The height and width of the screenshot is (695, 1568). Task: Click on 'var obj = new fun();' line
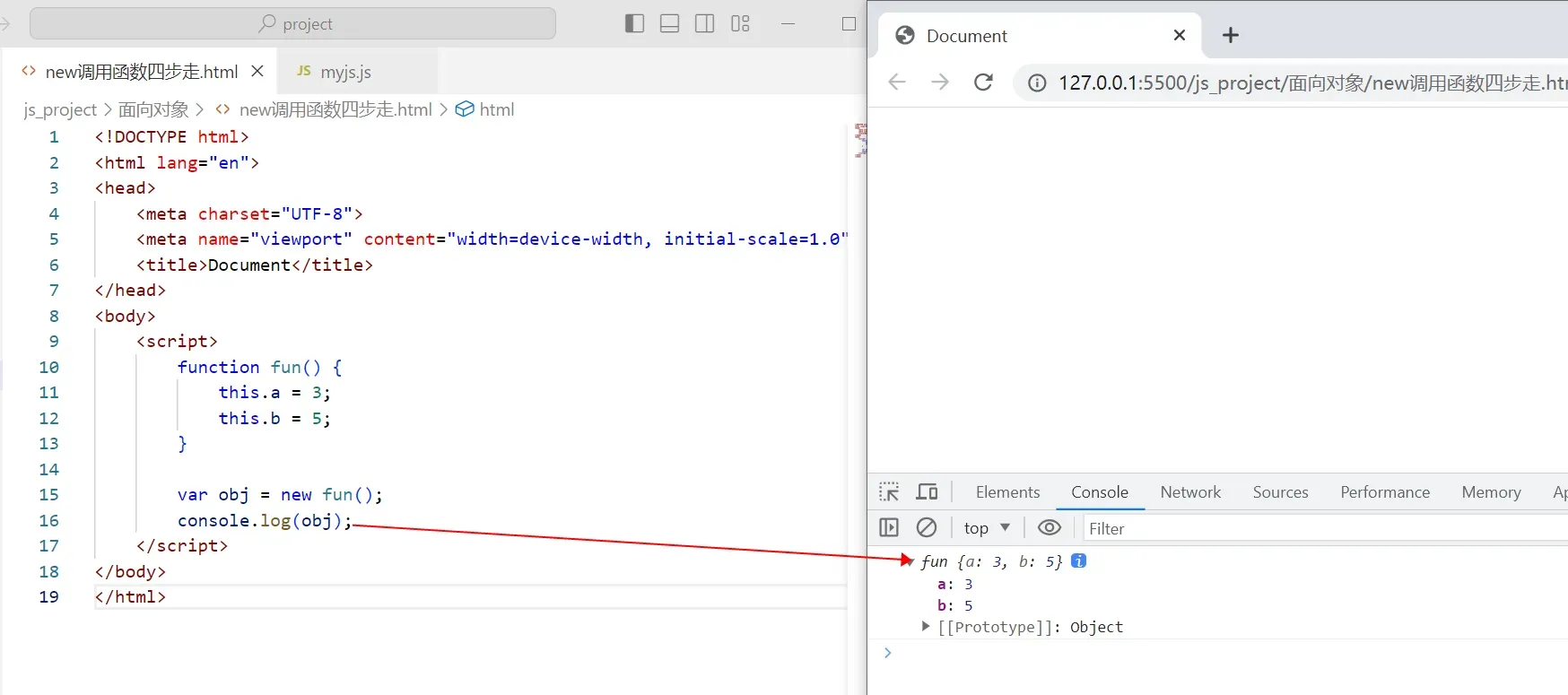(280, 494)
